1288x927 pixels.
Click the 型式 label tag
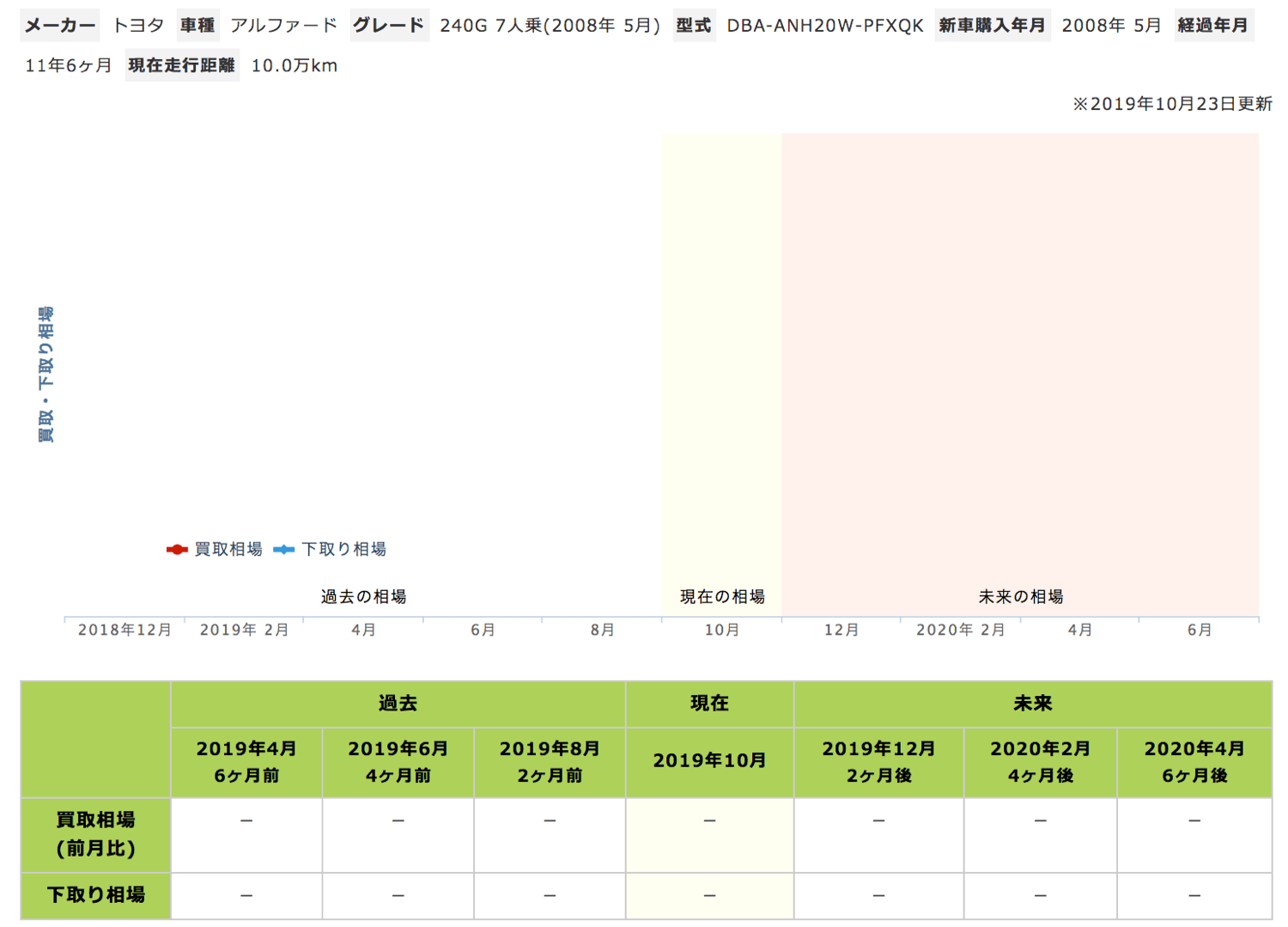694,26
